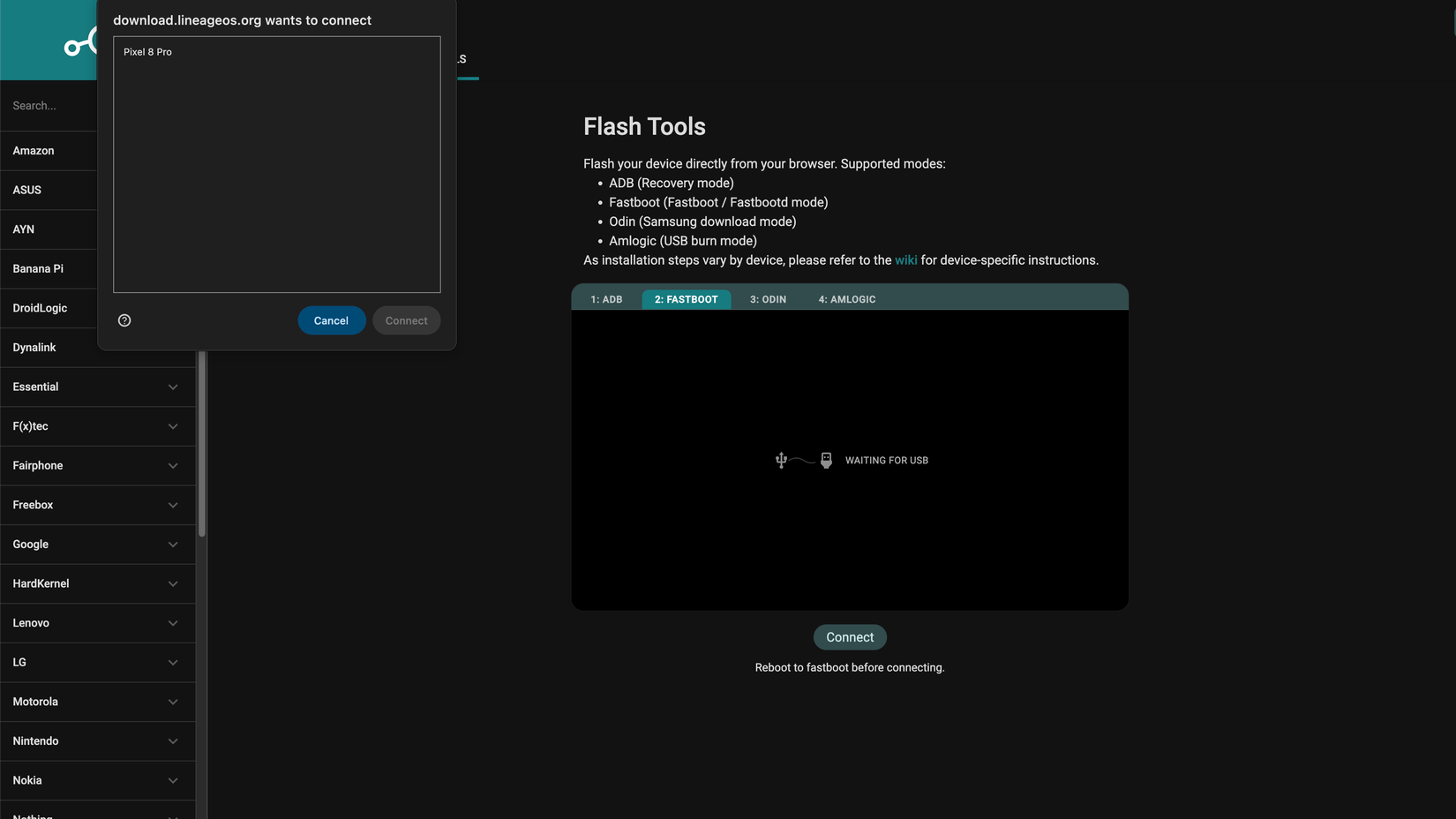Expand the HardKernel vendor chevron
Screen dimensions: 1456x819
click(x=173, y=584)
